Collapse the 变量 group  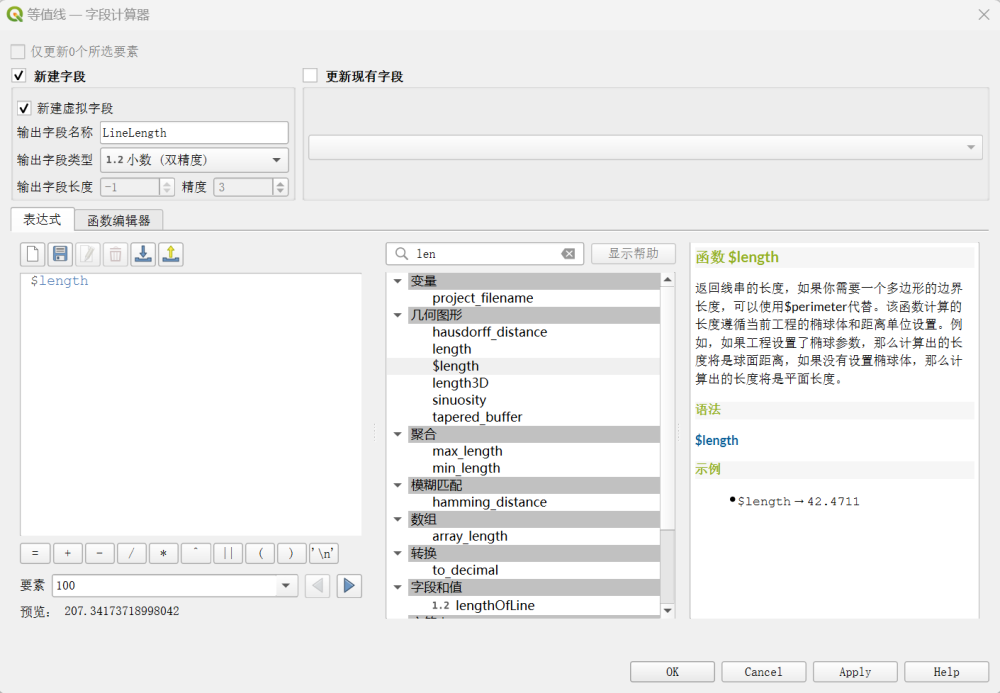click(397, 281)
